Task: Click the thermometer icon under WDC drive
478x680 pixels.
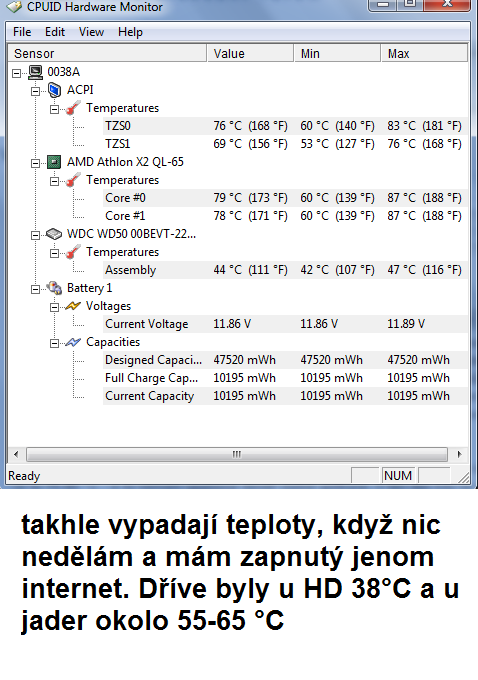Action: 73,252
